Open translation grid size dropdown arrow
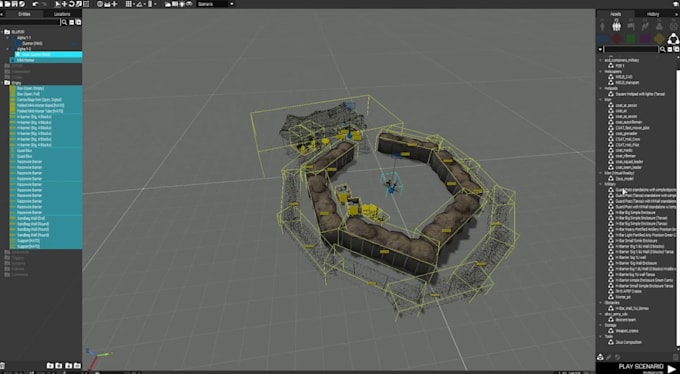 (134, 4)
